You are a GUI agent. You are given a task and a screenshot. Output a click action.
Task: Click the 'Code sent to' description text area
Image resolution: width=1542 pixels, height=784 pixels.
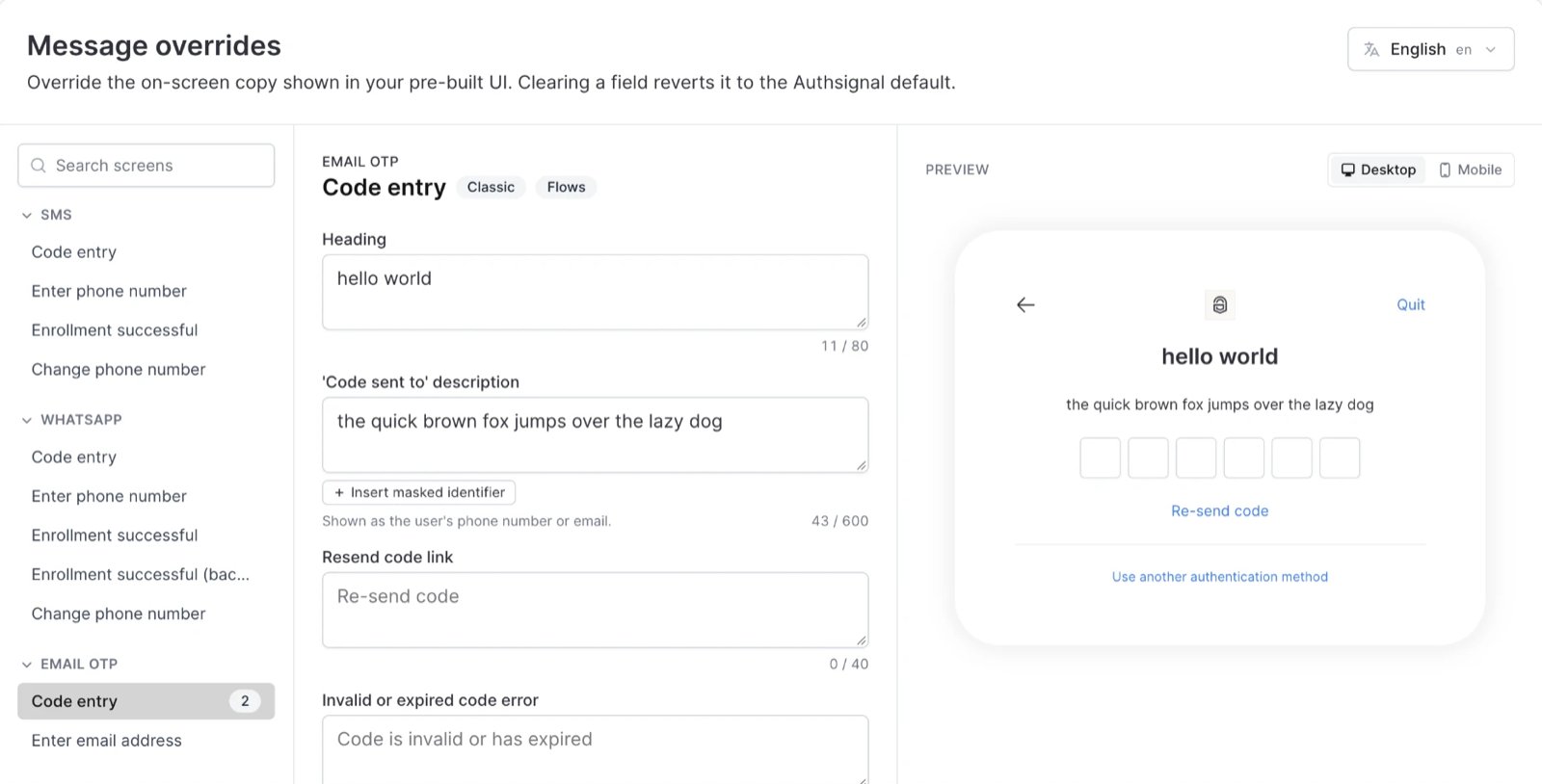coord(596,434)
